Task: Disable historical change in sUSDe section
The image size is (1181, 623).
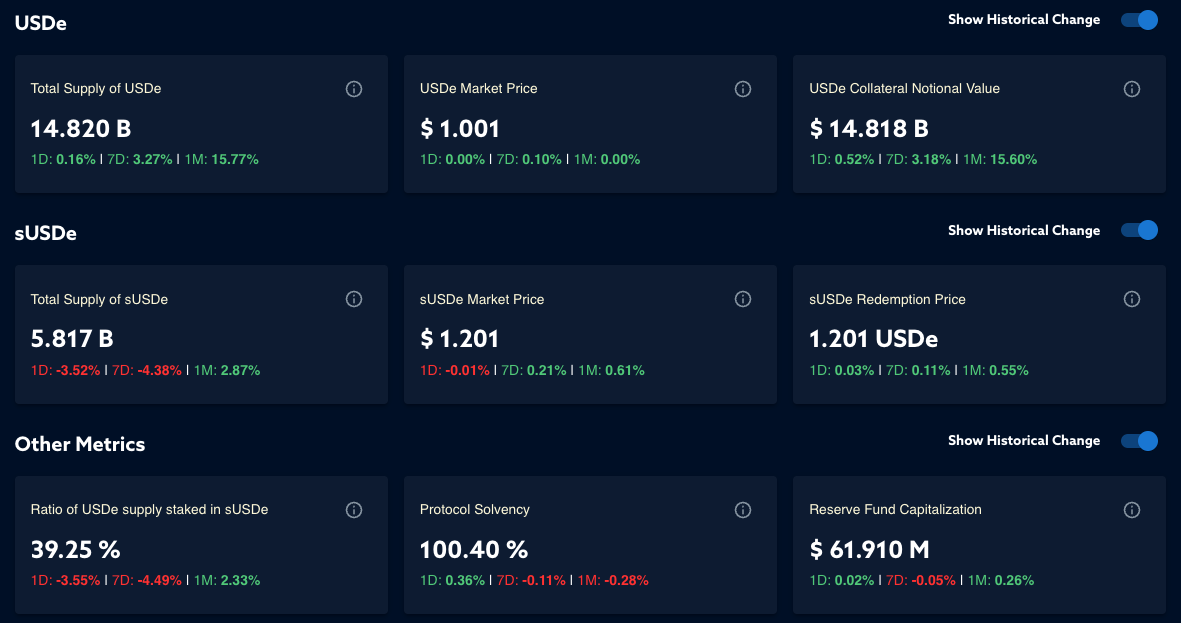Action: [x=1139, y=230]
